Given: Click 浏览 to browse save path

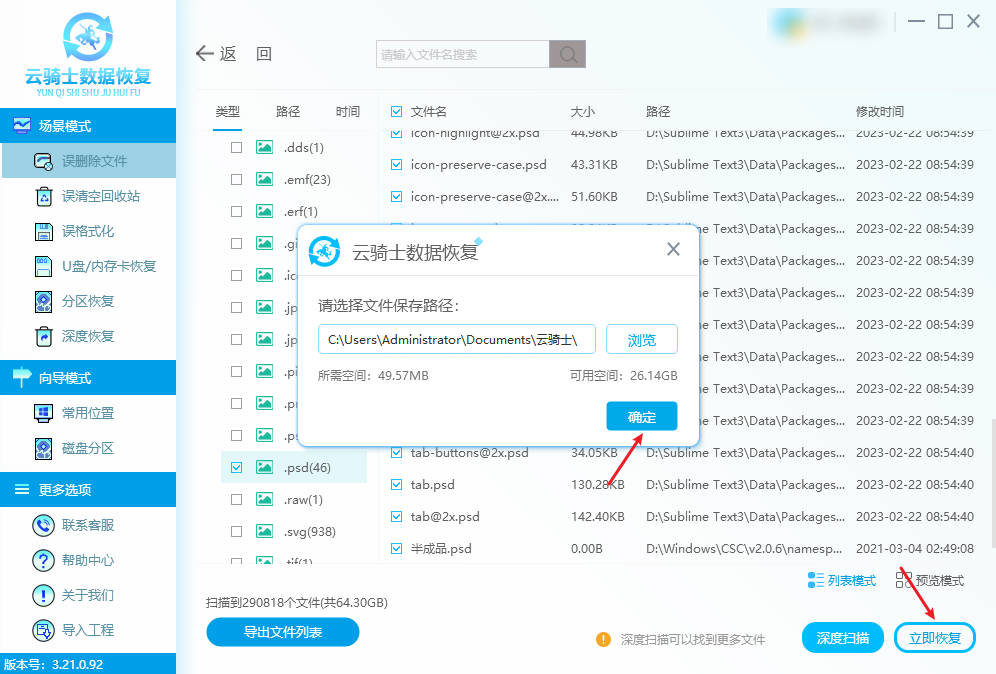Looking at the screenshot, I should [642, 339].
